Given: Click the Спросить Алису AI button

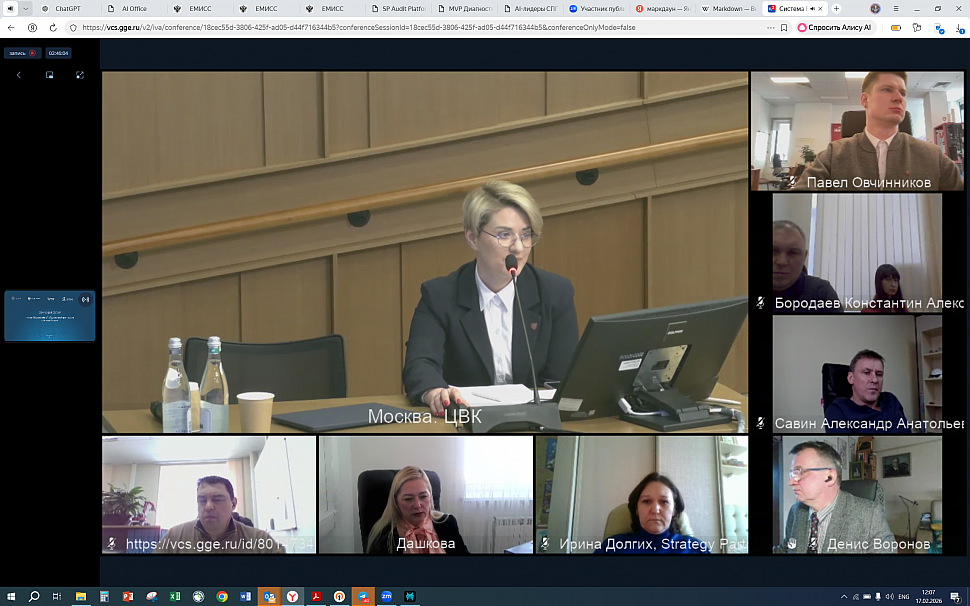Looking at the screenshot, I should 835,28.
